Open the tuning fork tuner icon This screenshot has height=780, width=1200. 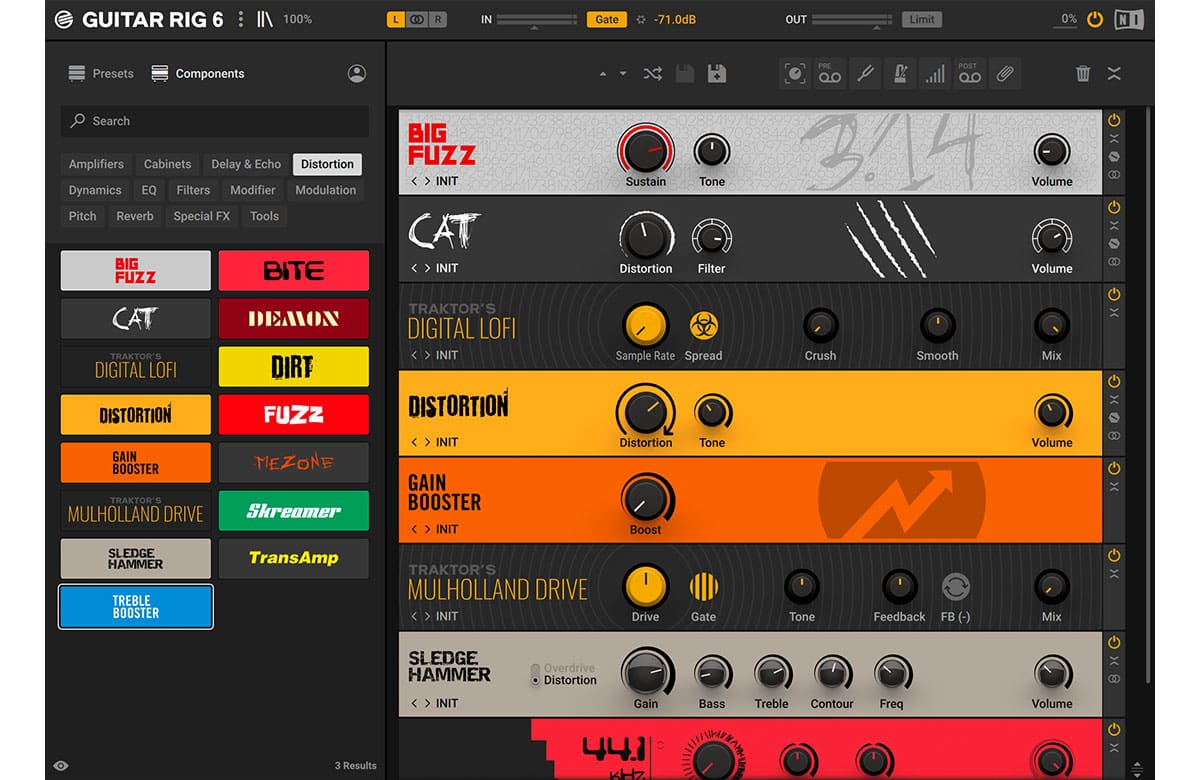[x=865, y=74]
